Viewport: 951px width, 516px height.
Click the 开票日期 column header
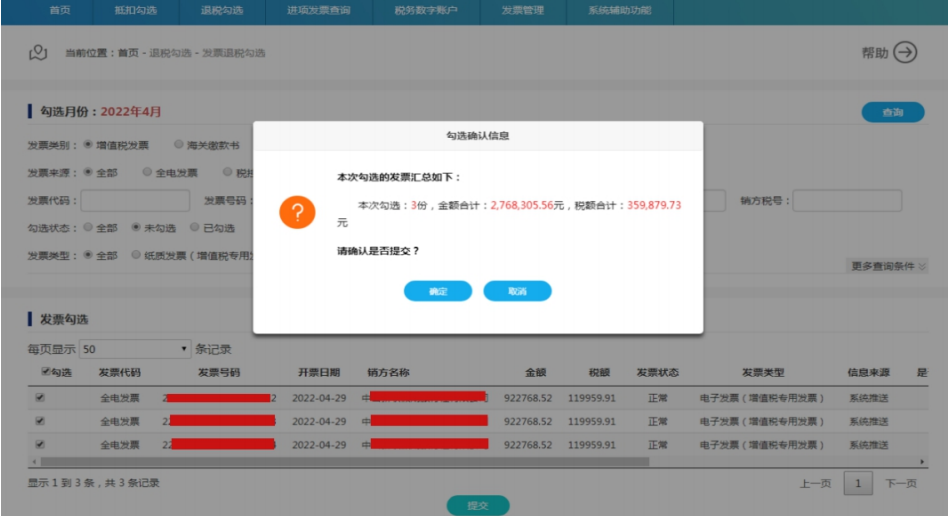[319, 372]
